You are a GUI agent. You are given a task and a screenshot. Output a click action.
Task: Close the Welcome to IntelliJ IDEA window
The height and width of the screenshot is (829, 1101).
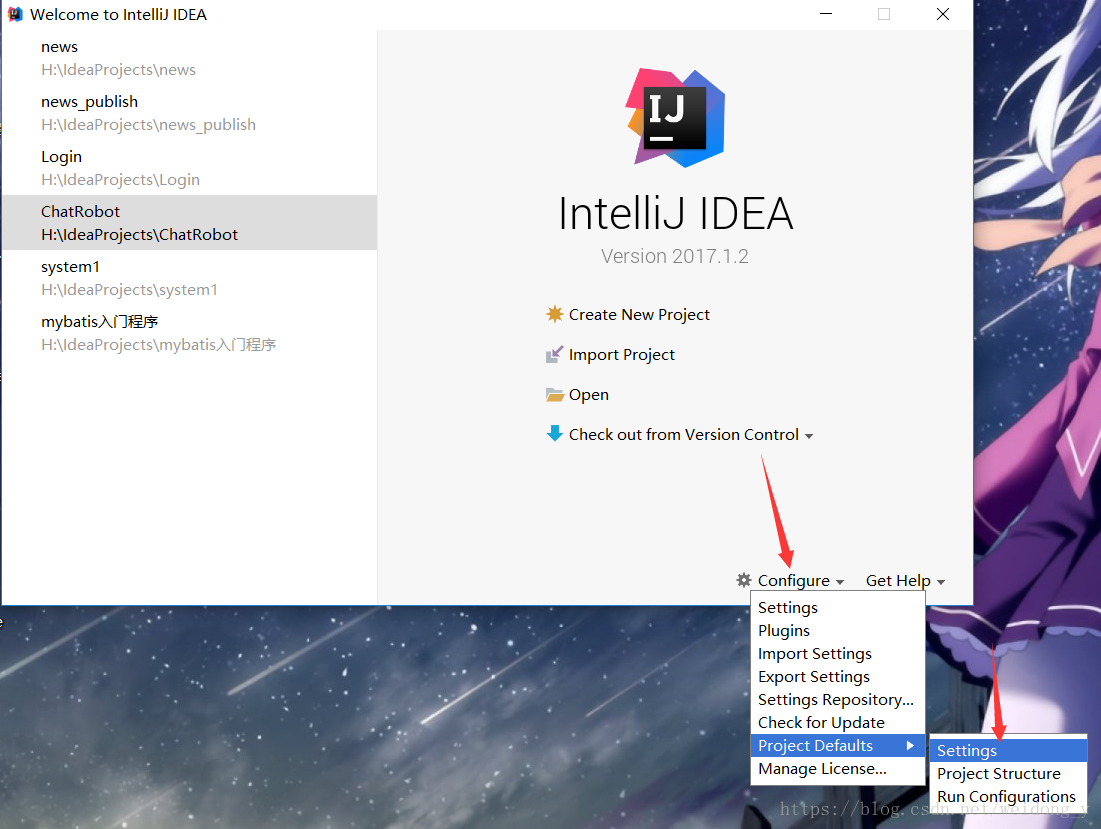[943, 14]
